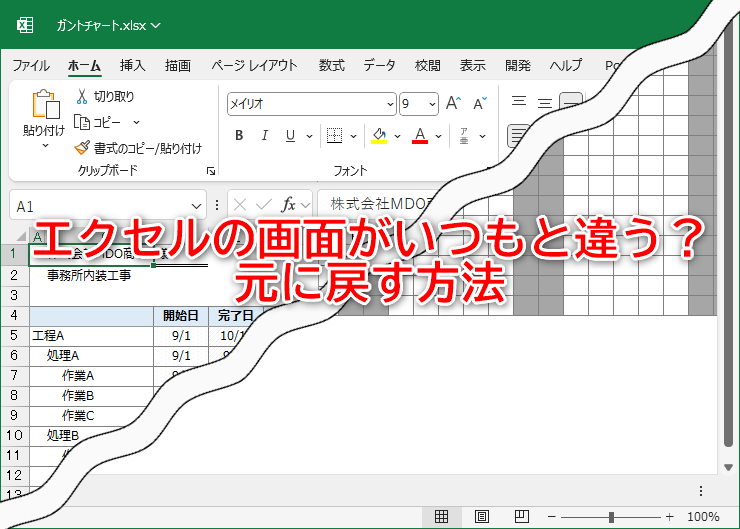The image size is (740, 529).
Task: Click the fx insert function icon
Action: tap(288, 205)
